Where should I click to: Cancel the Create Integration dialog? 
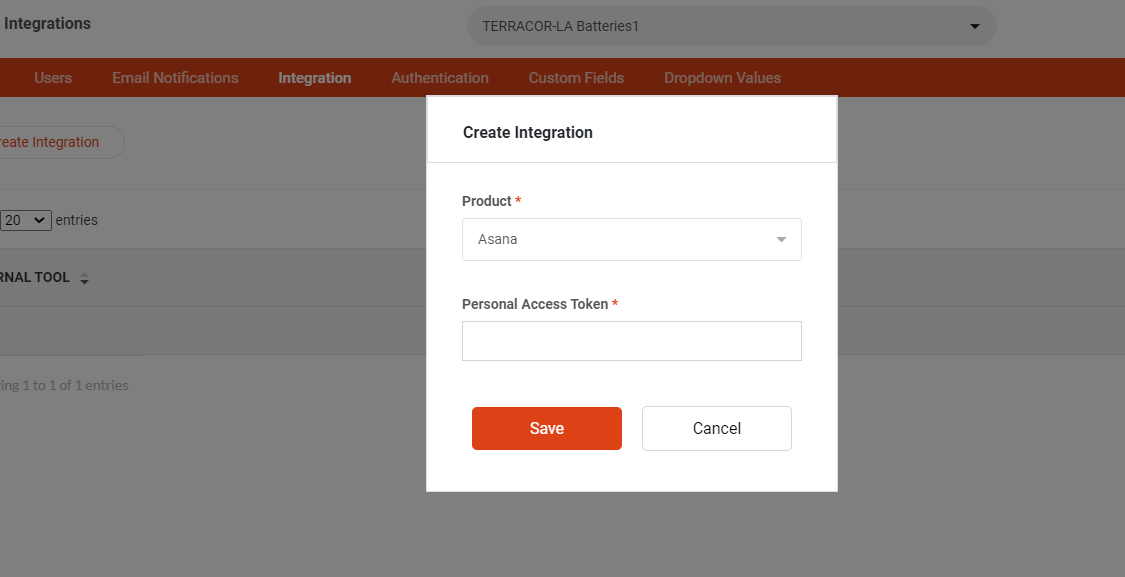717,428
